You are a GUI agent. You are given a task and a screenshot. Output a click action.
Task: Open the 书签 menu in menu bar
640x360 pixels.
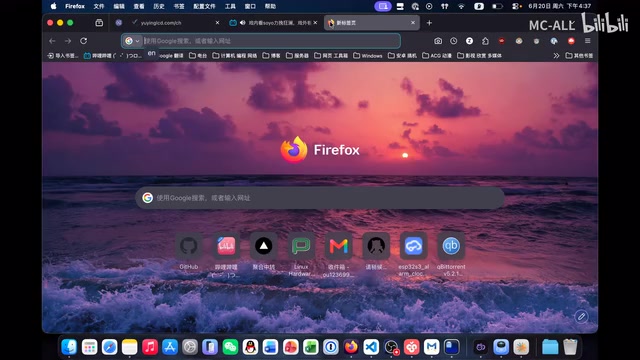point(179,6)
